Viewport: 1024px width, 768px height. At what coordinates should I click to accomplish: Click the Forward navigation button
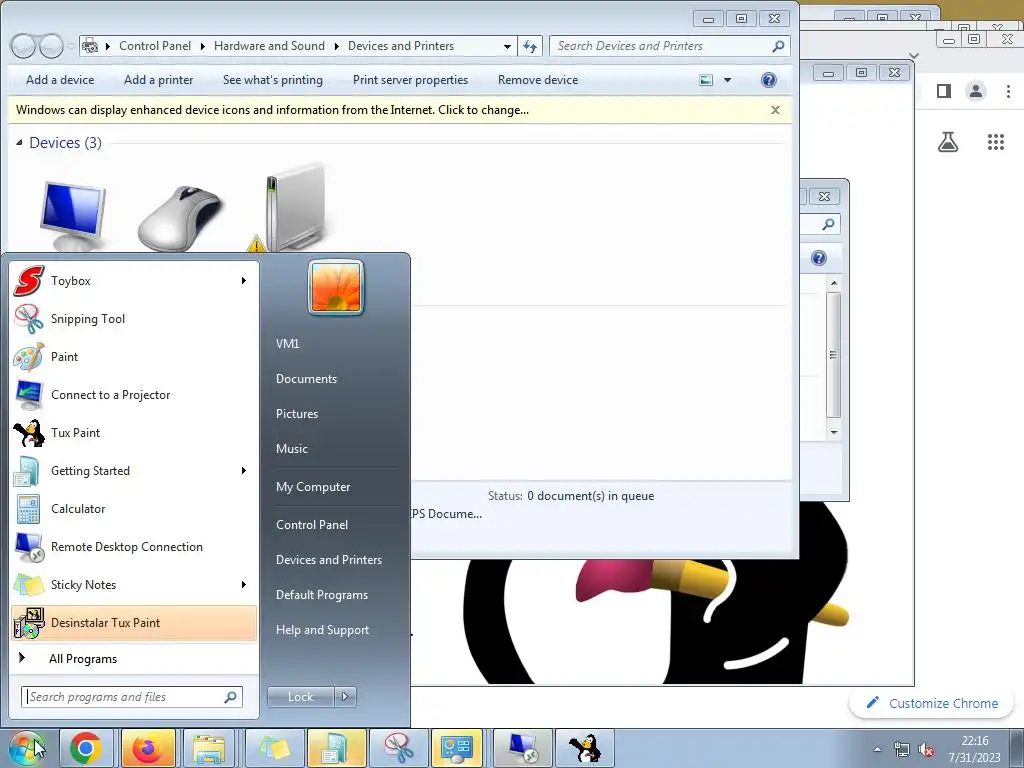pyautogui.click(x=50, y=46)
